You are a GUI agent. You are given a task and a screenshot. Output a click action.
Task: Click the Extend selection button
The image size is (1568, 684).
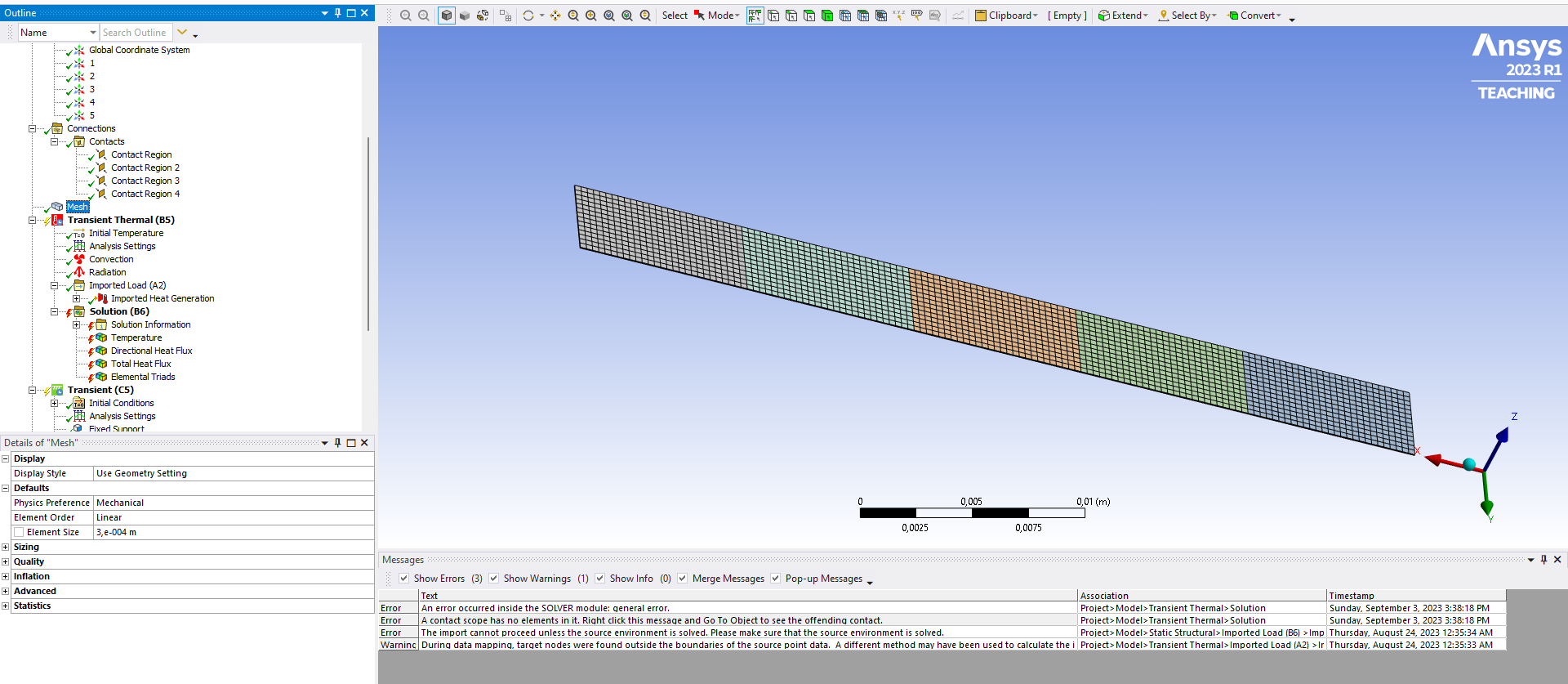click(1122, 16)
